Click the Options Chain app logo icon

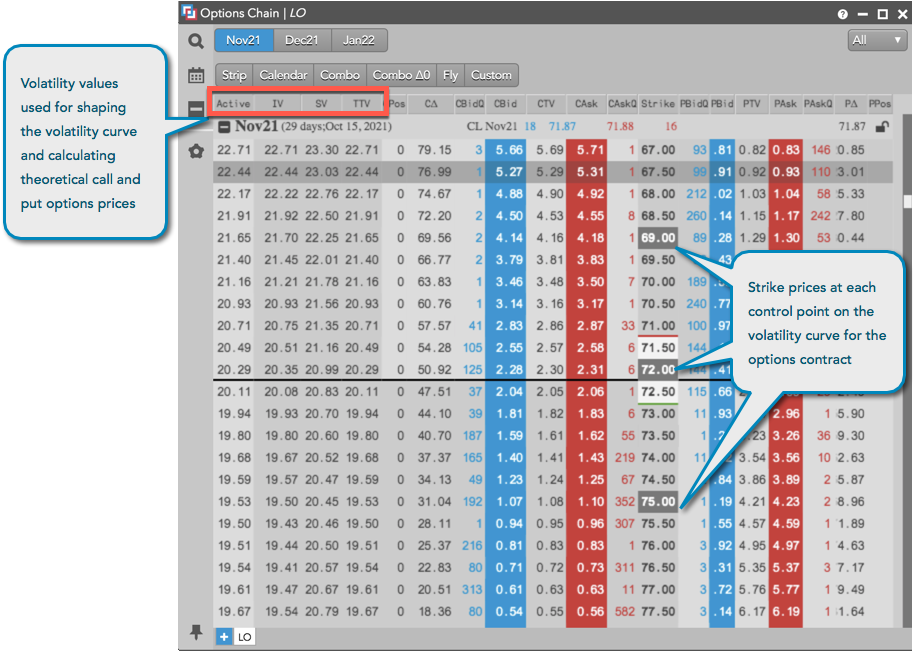189,14
